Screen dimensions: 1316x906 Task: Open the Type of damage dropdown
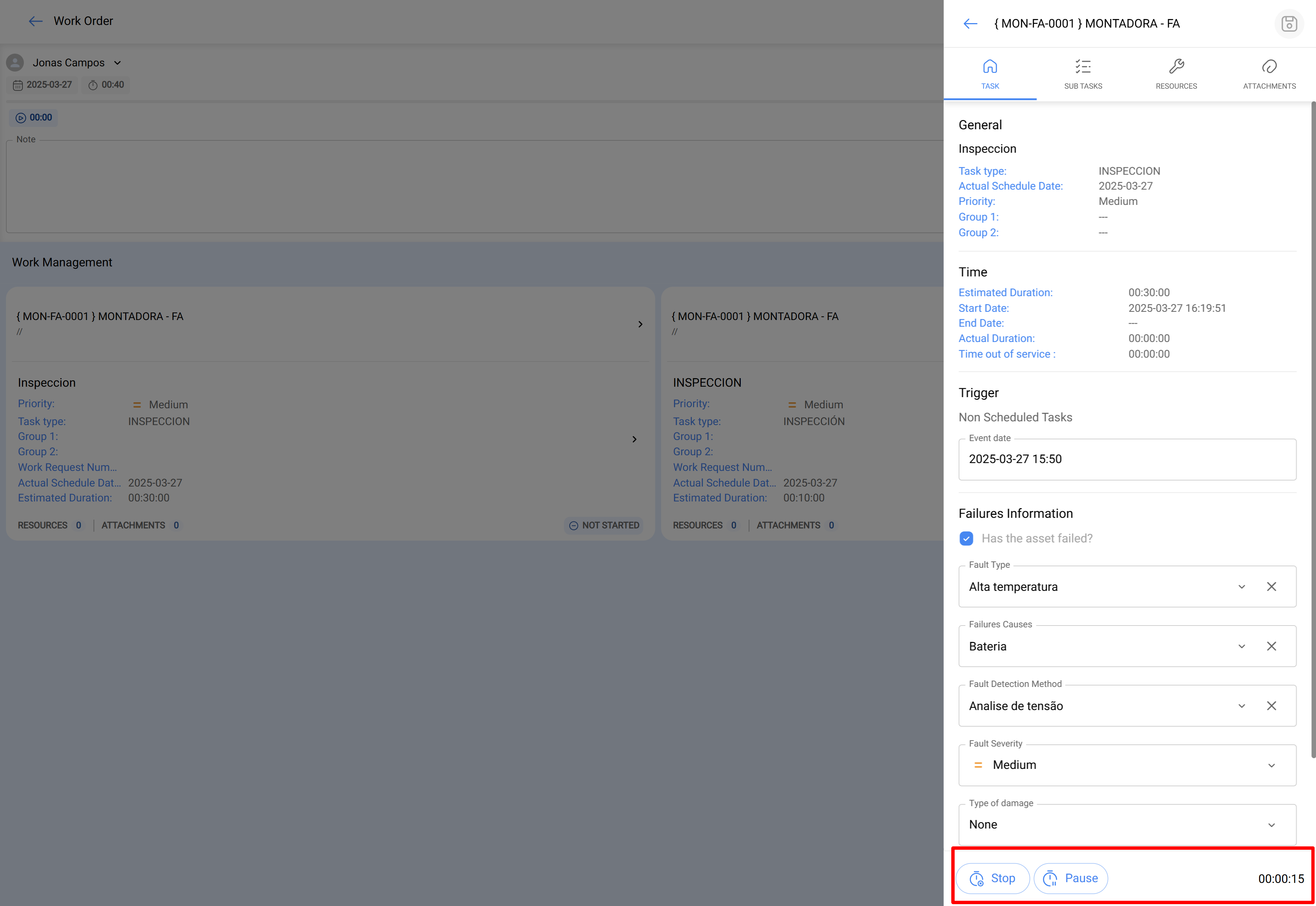(x=1127, y=825)
